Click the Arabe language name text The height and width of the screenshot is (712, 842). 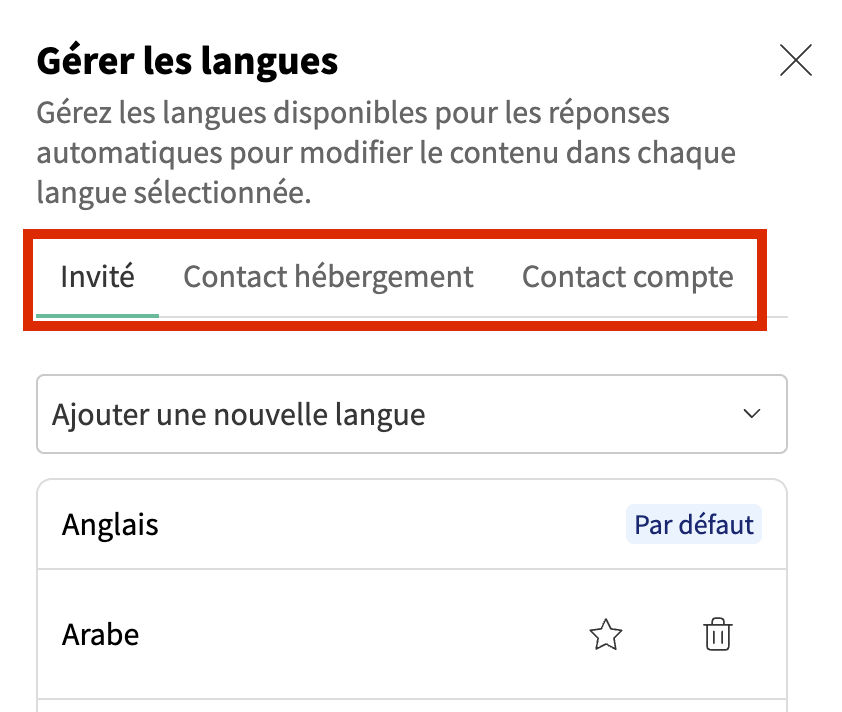(x=100, y=635)
